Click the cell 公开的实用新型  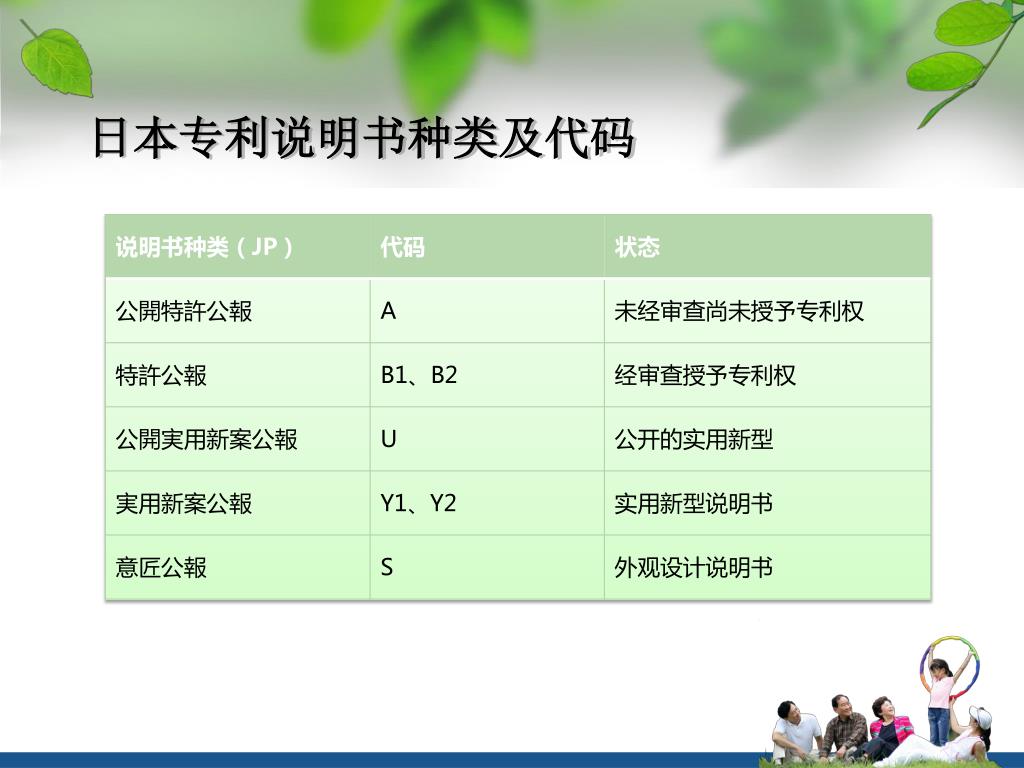[767, 439]
